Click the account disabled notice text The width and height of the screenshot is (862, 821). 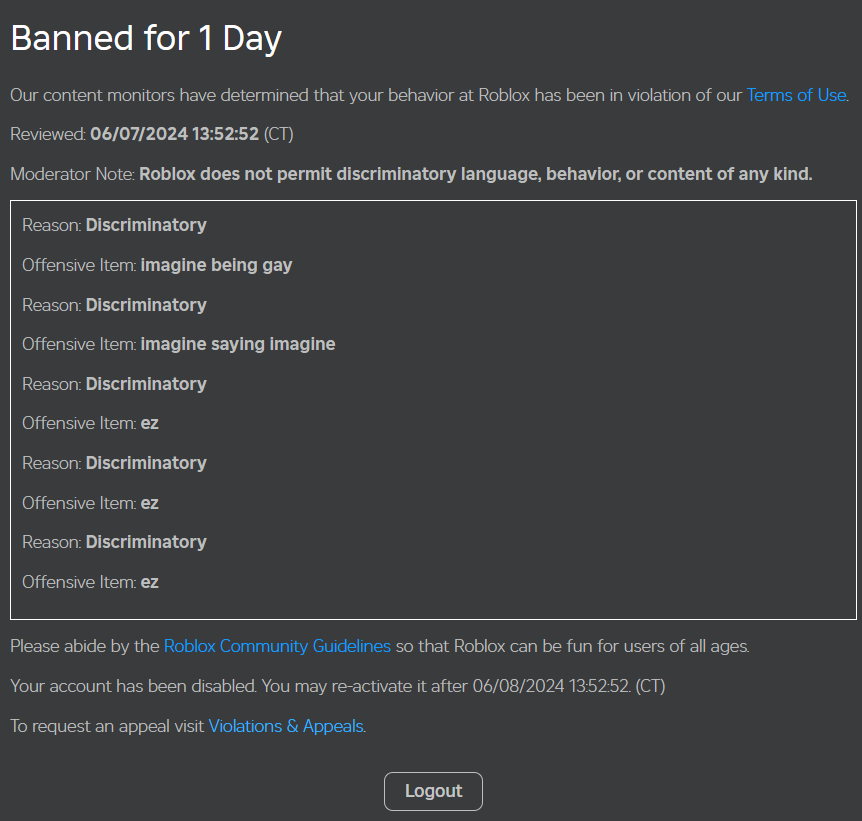coord(337,686)
